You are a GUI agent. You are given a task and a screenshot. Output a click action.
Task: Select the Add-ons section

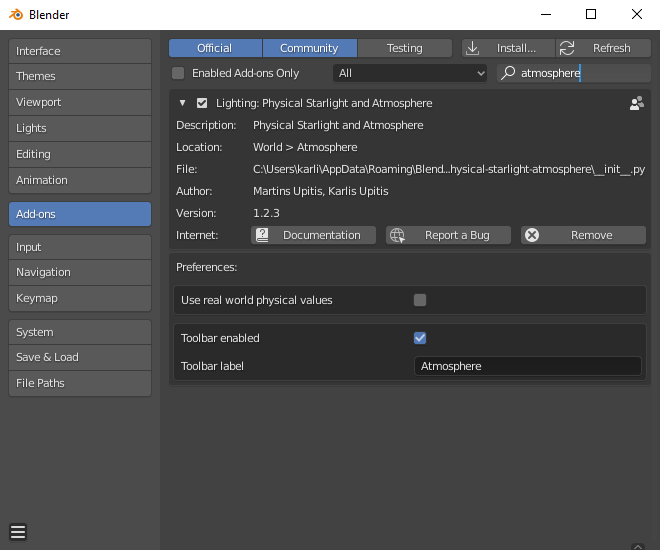pos(80,214)
